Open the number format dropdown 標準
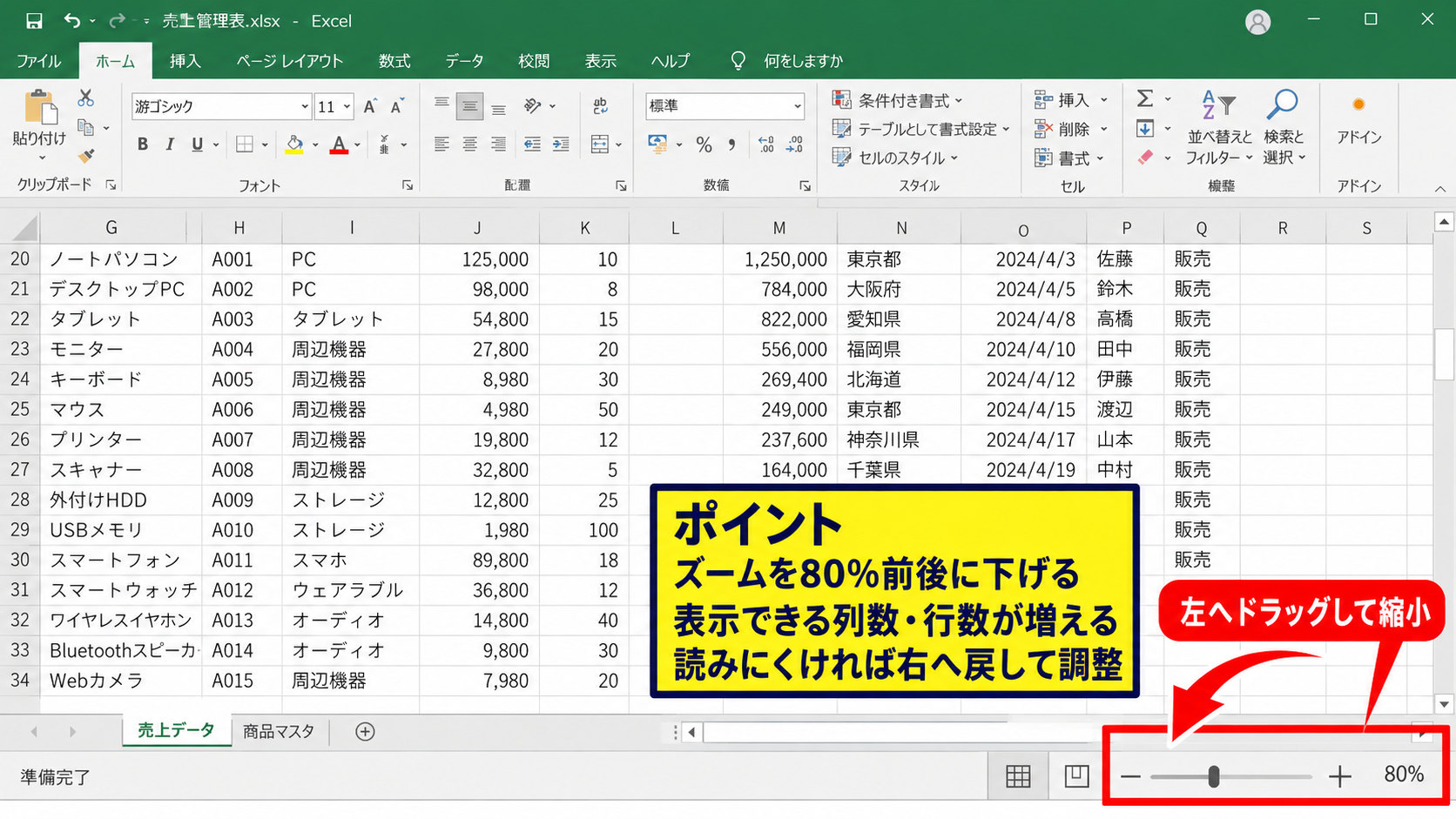Viewport: 1456px width, 819px height. point(797,106)
